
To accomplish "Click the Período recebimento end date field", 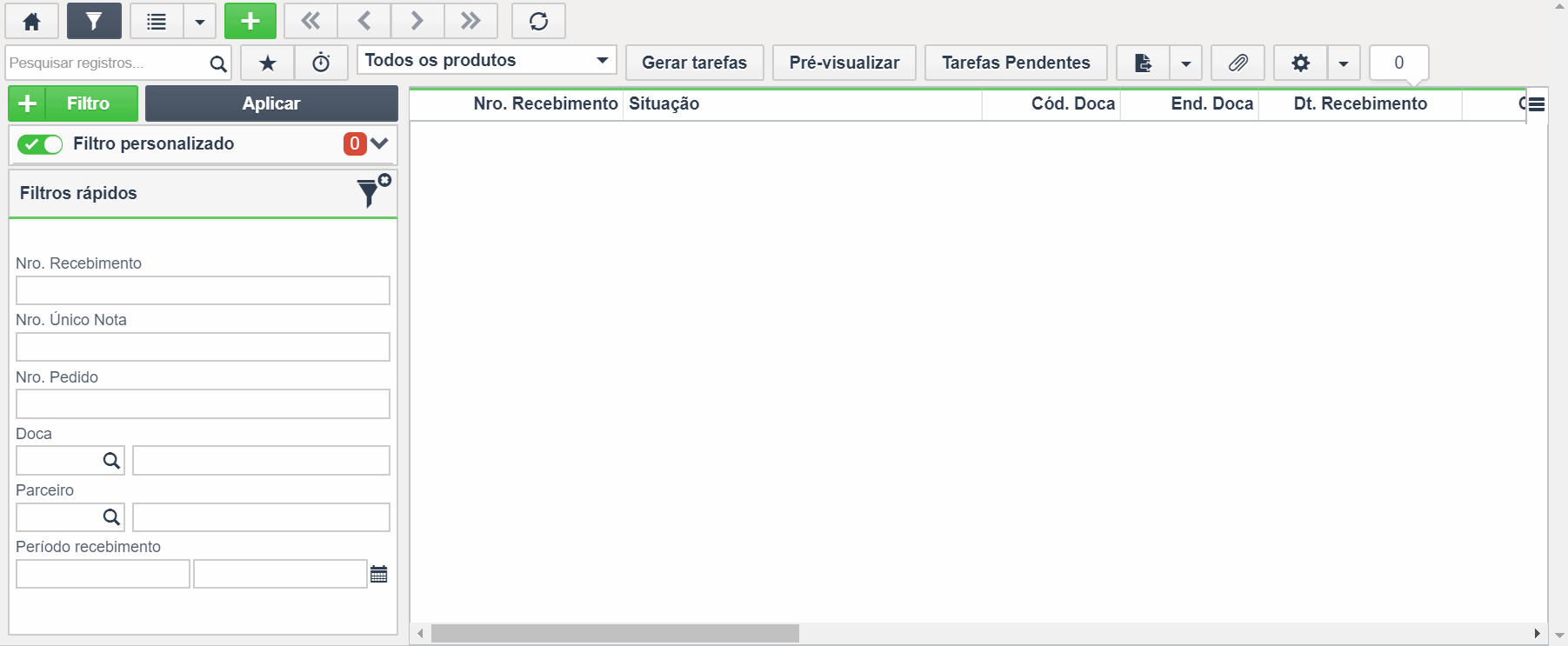I will tap(280, 574).
